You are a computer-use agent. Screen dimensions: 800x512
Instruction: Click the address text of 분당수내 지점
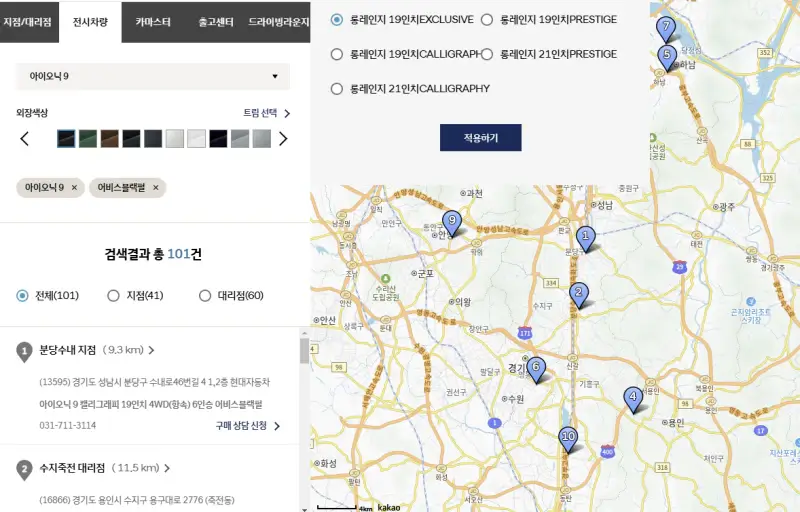[x=155, y=382]
